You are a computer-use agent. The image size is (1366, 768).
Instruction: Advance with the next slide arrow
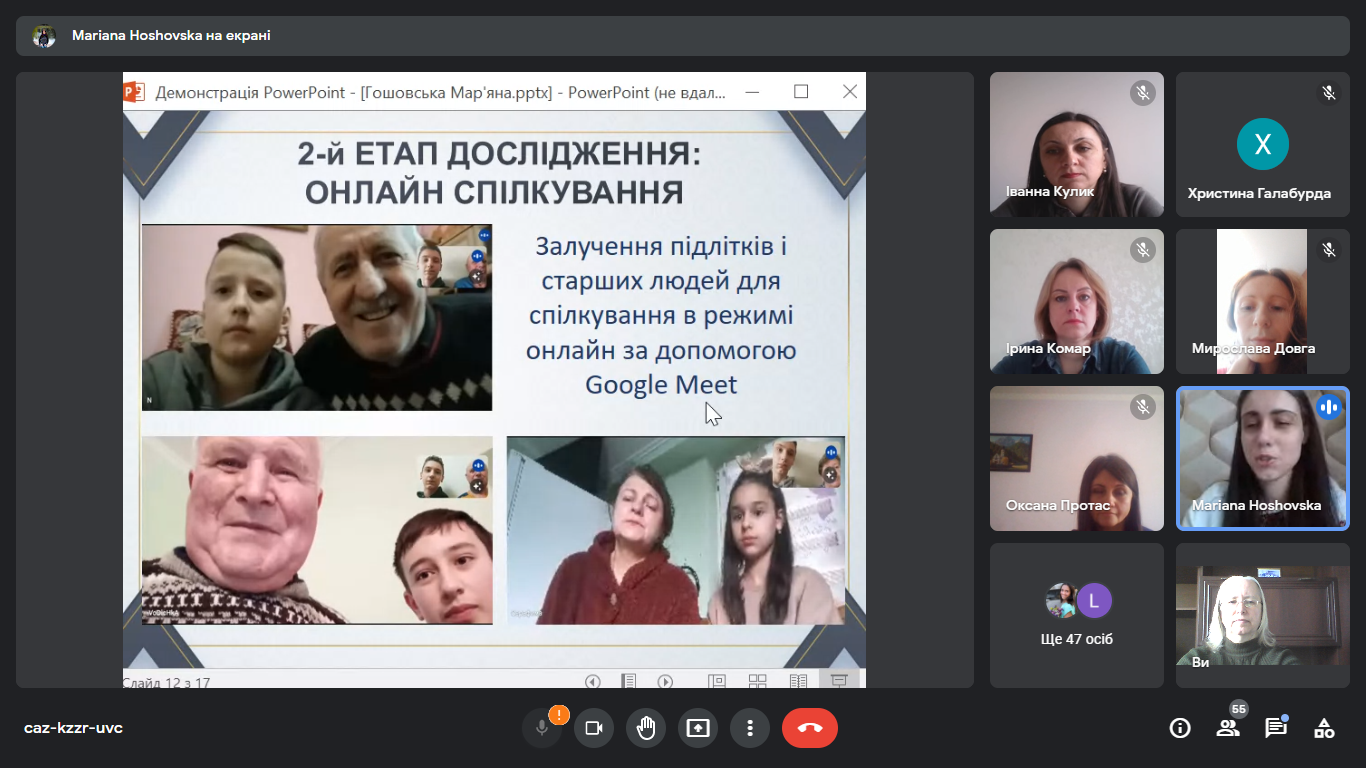coord(665,682)
